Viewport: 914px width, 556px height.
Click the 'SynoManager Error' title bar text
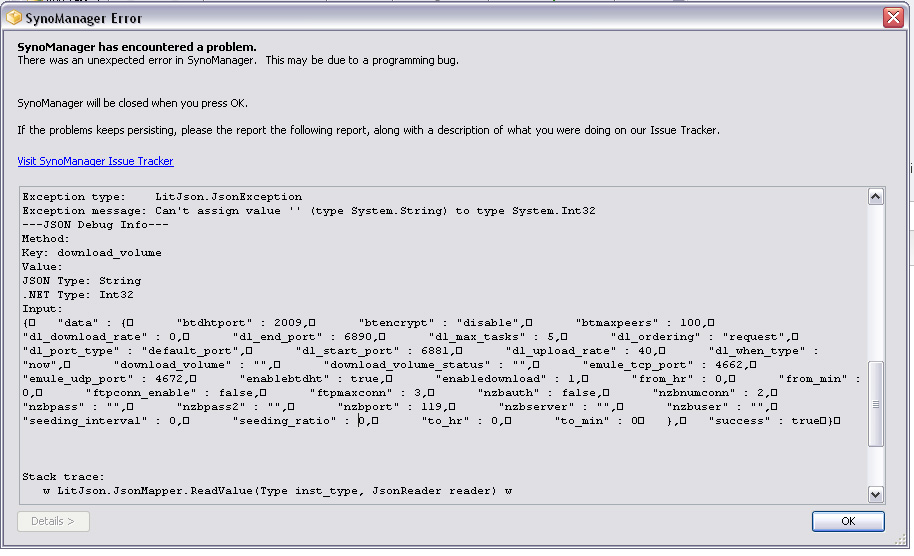[x=84, y=18]
